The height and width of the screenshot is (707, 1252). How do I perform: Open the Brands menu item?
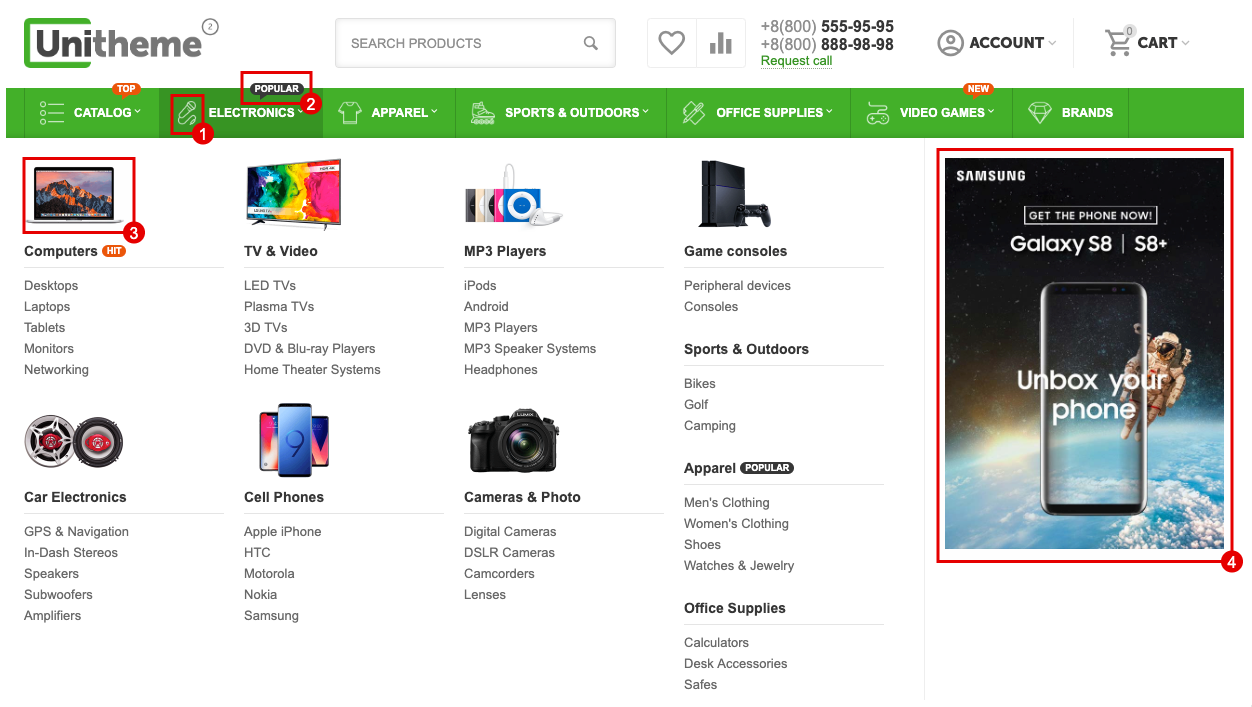1070,112
